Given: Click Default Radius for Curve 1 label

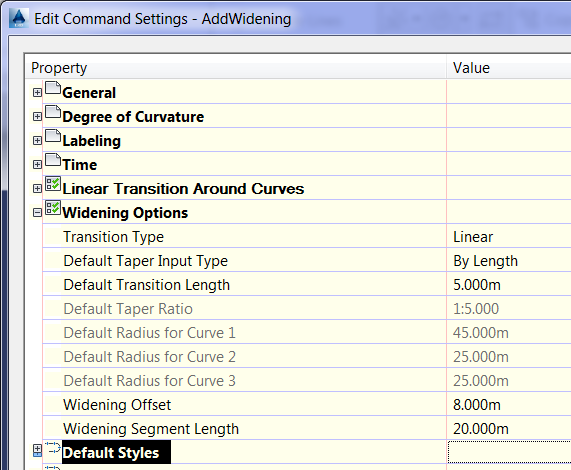Looking at the screenshot, I should coord(149,333).
